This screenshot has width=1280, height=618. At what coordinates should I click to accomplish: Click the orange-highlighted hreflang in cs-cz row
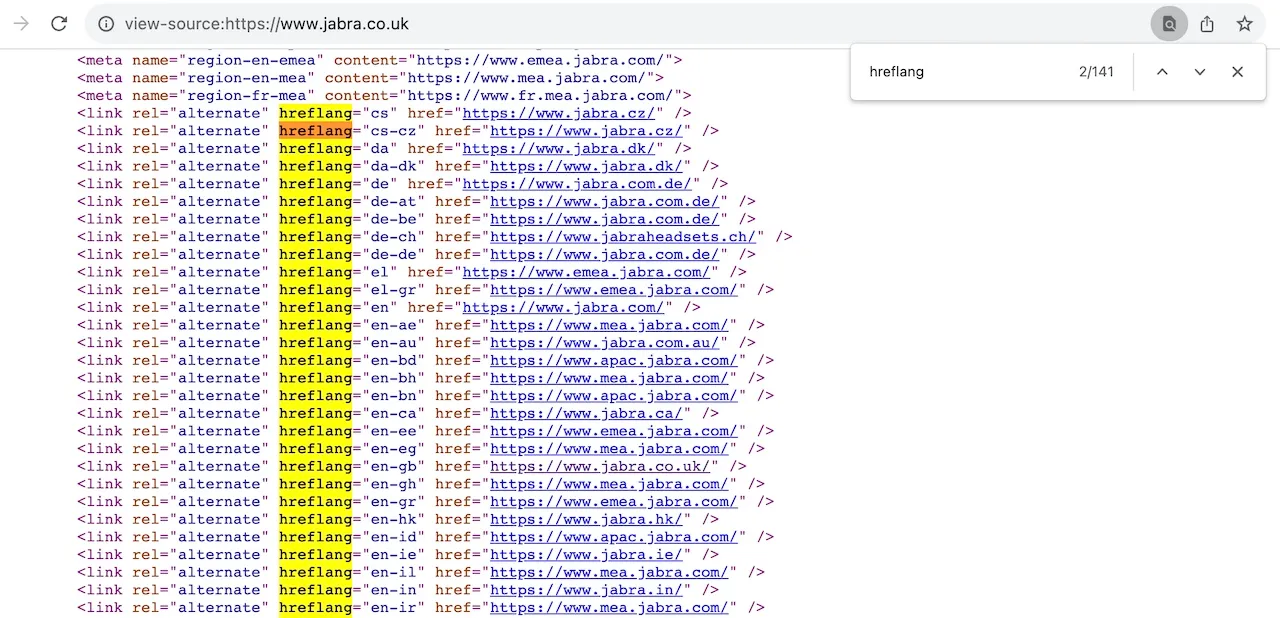[x=315, y=131]
